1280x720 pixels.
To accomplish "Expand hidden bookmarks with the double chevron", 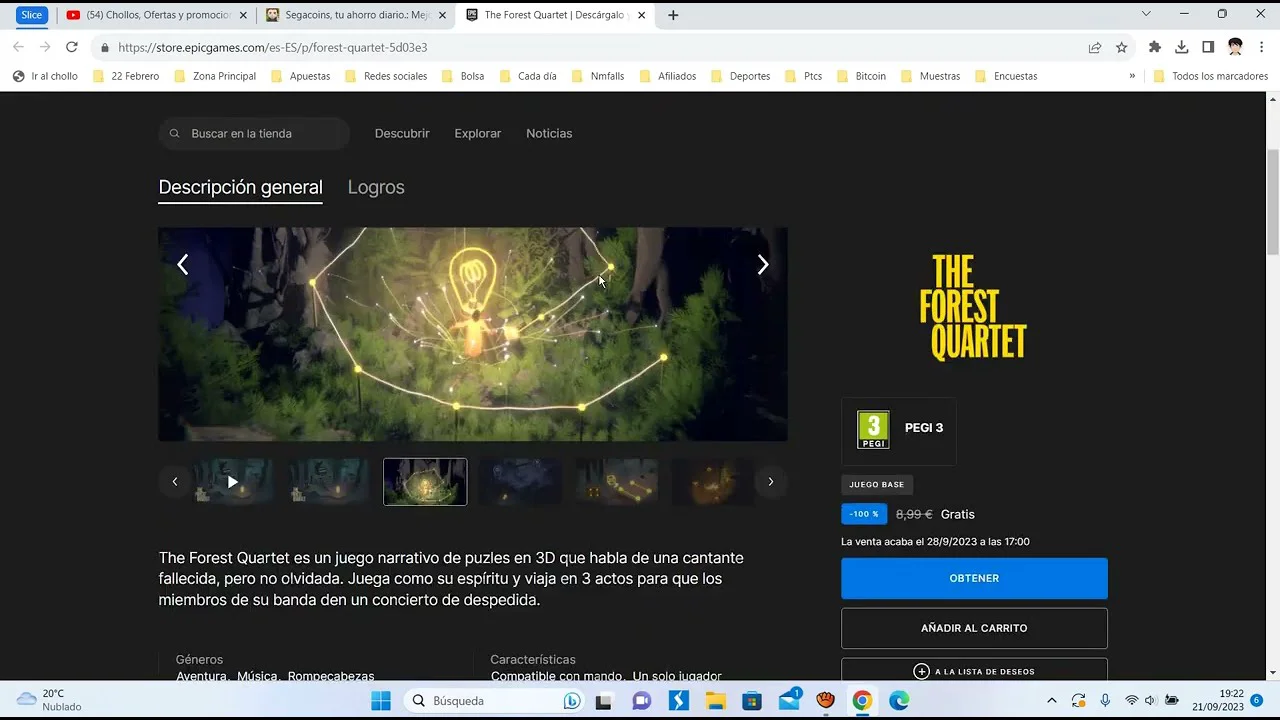I will 1132,76.
